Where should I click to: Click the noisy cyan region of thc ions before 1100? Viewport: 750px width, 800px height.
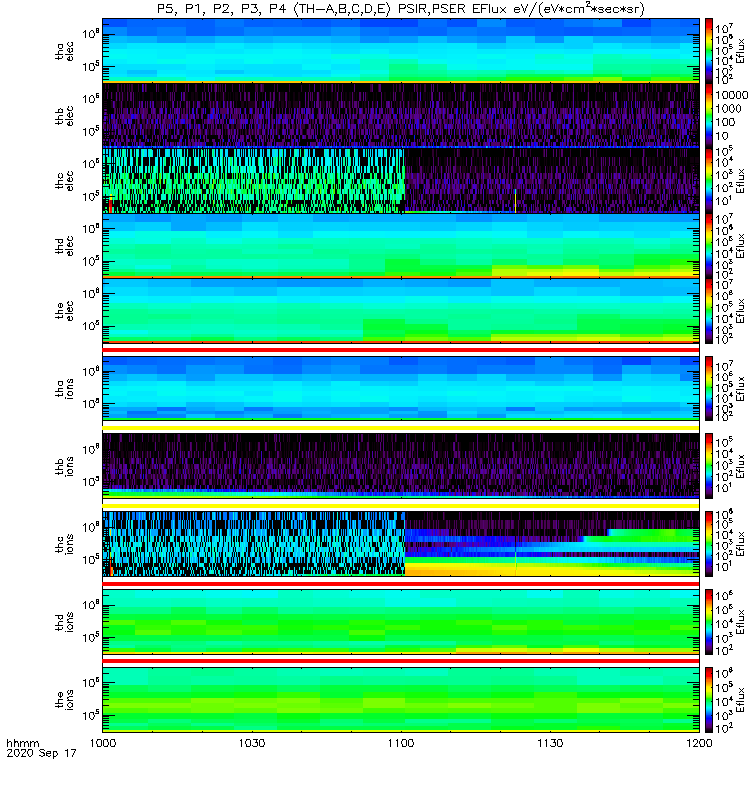click(x=254, y=544)
